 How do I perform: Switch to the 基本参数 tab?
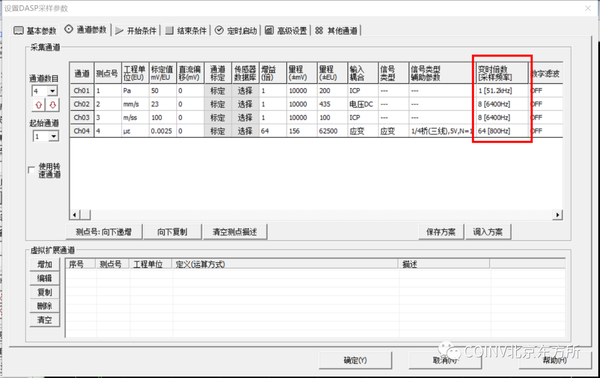point(35,31)
